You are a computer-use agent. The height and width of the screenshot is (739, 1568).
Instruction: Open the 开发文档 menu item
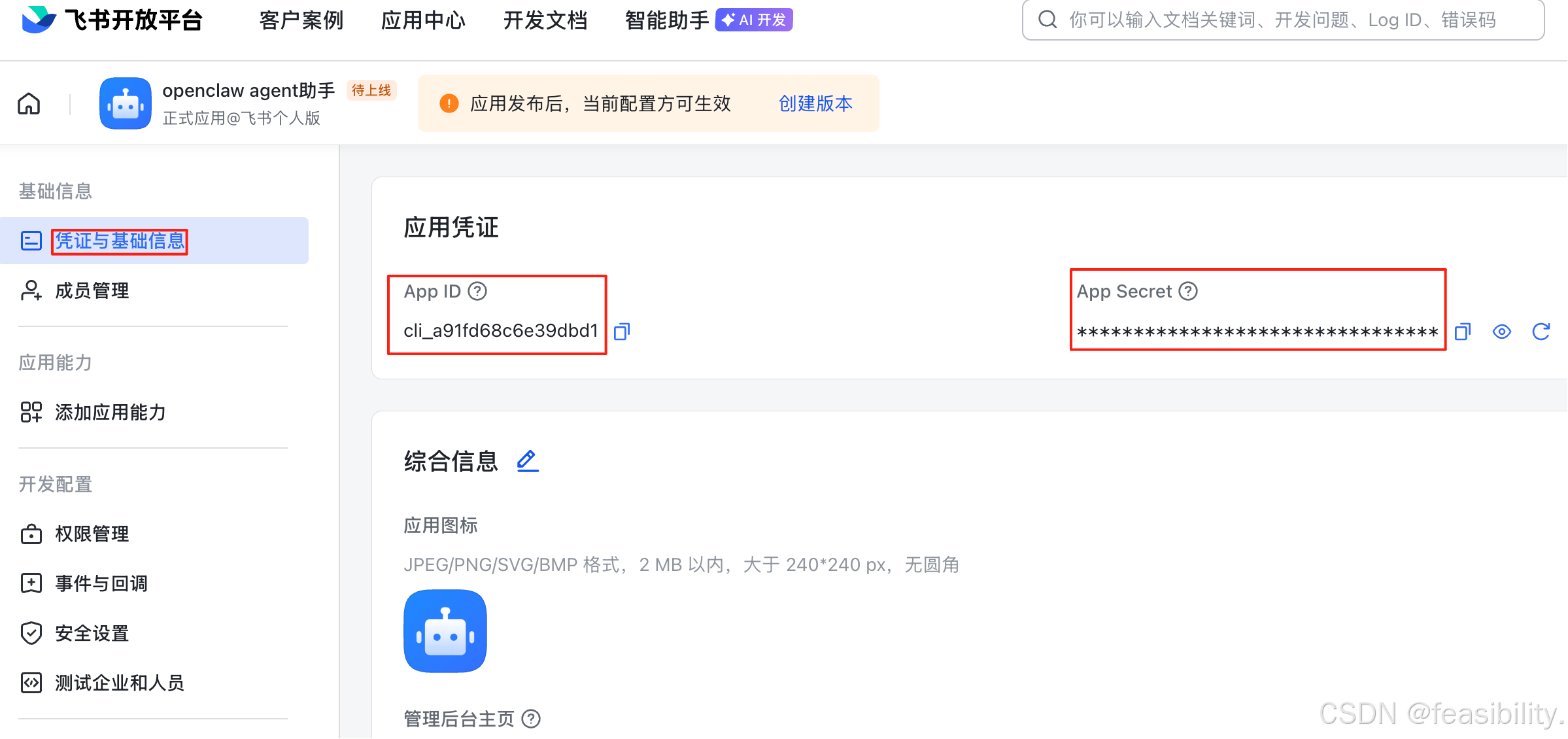pyautogui.click(x=545, y=20)
